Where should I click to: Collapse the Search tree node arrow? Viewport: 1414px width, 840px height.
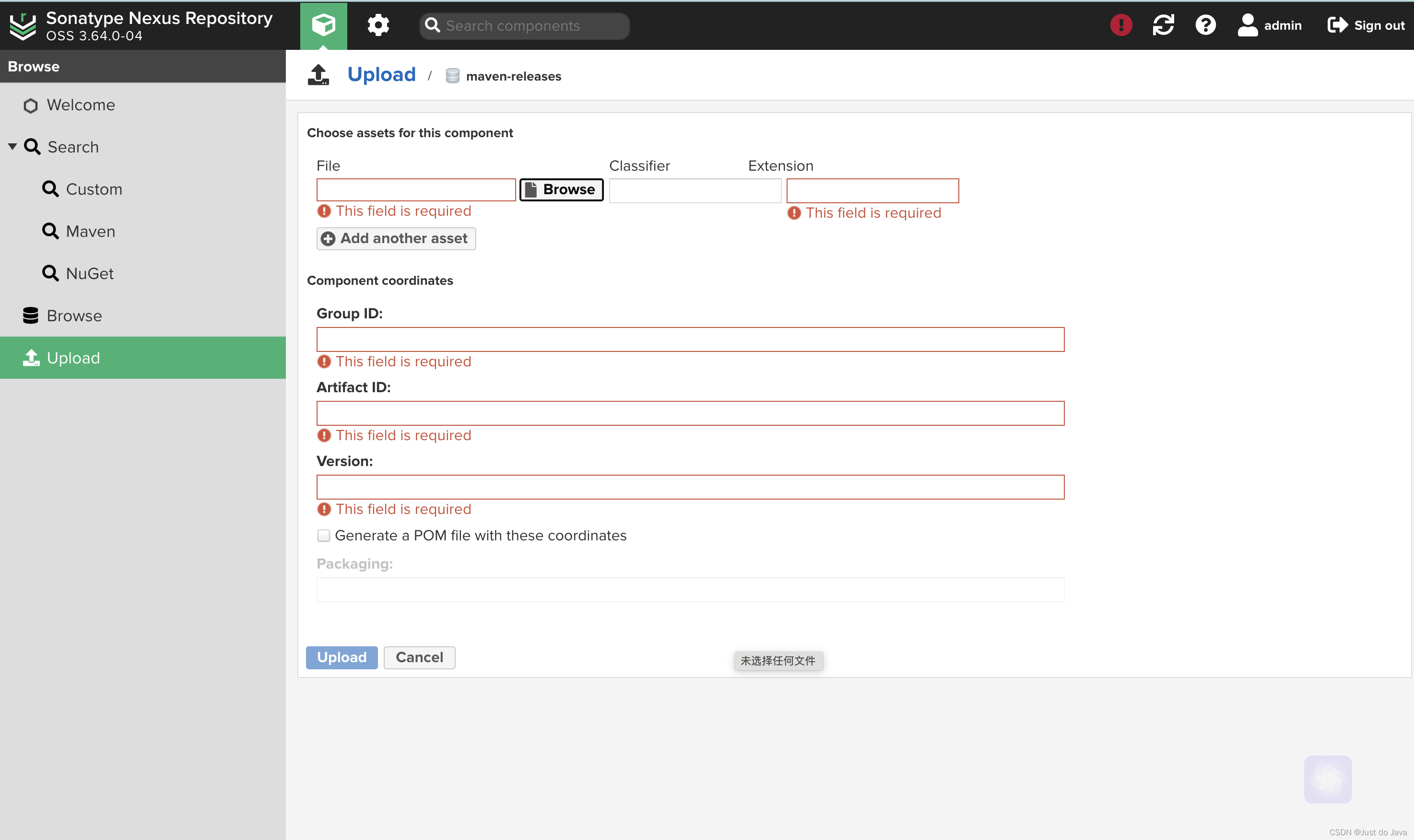click(12, 147)
